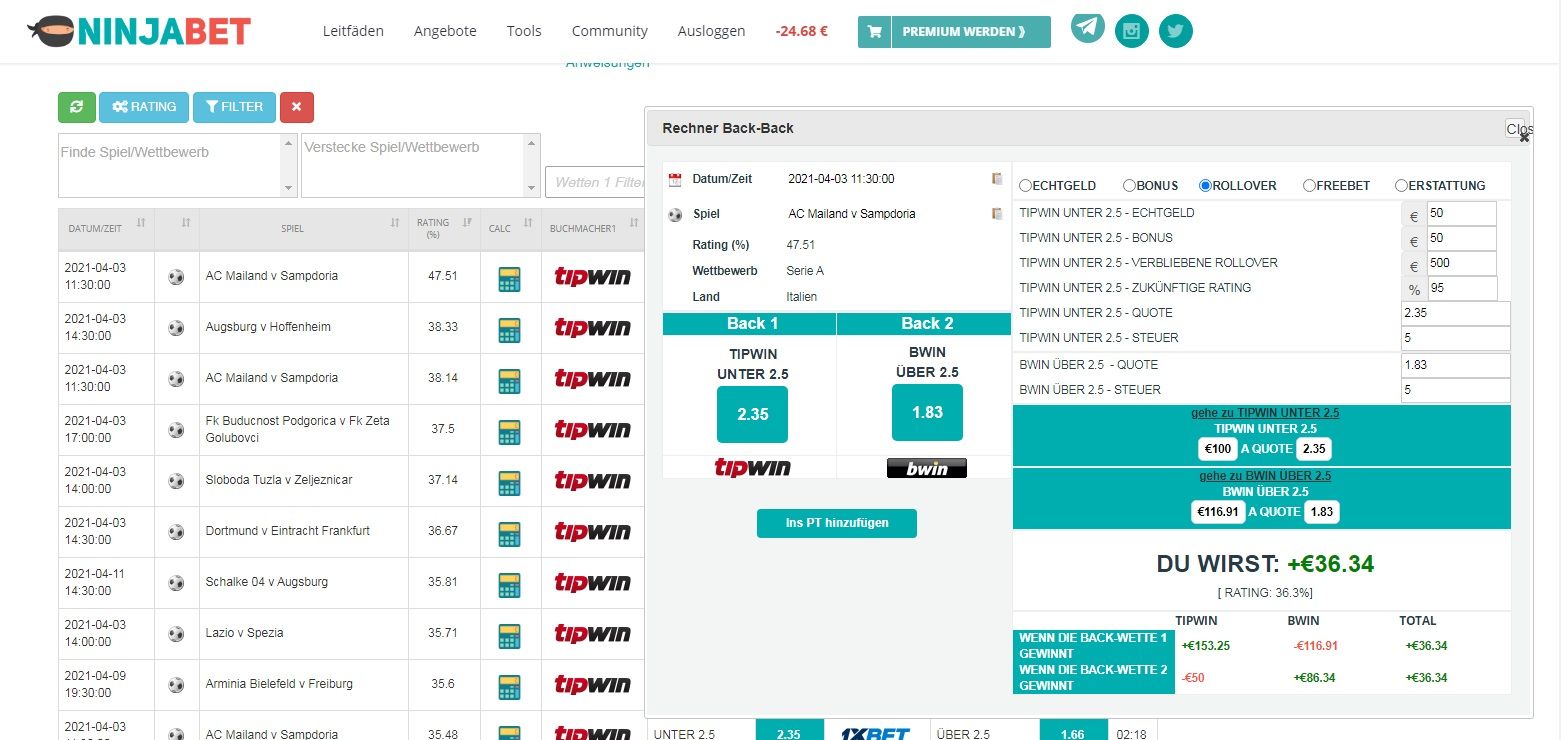This screenshot has width=1561, height=740.
Task: Select the ERSTATTUNG radio option
Action: tap(1401, 186)
